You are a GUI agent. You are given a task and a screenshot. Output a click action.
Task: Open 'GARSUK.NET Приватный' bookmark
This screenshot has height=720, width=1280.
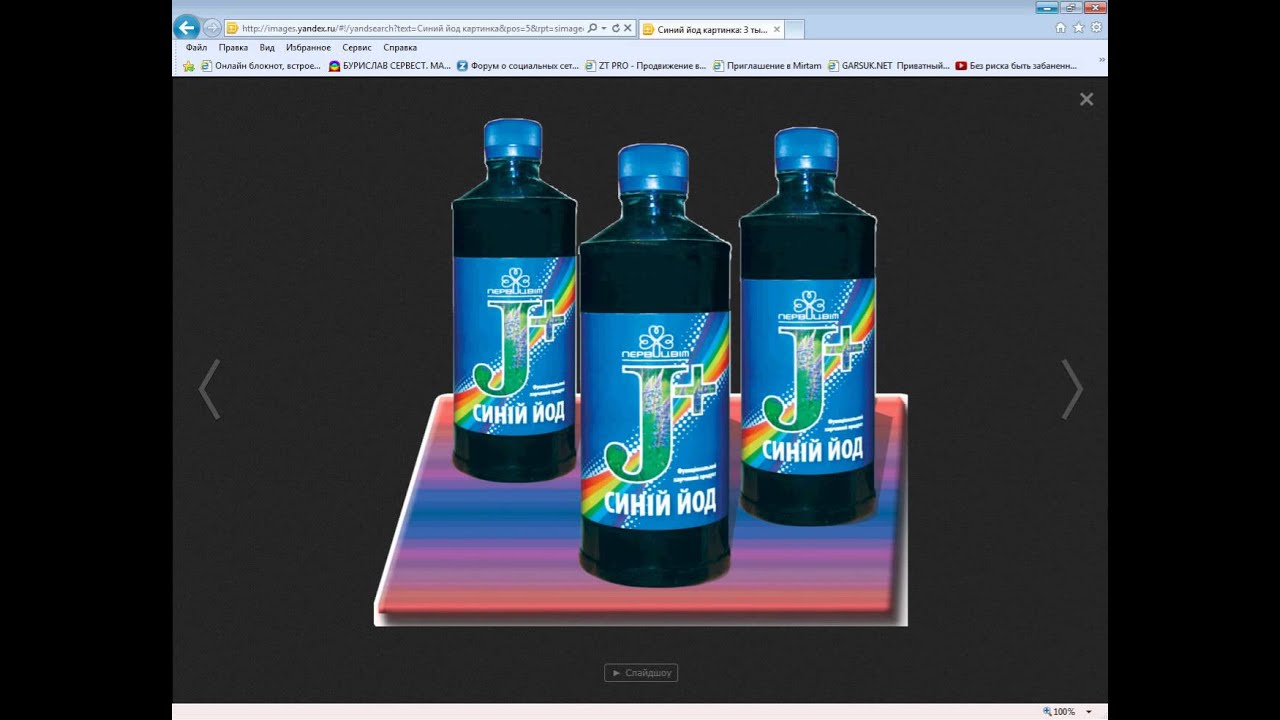pos(889,66)
